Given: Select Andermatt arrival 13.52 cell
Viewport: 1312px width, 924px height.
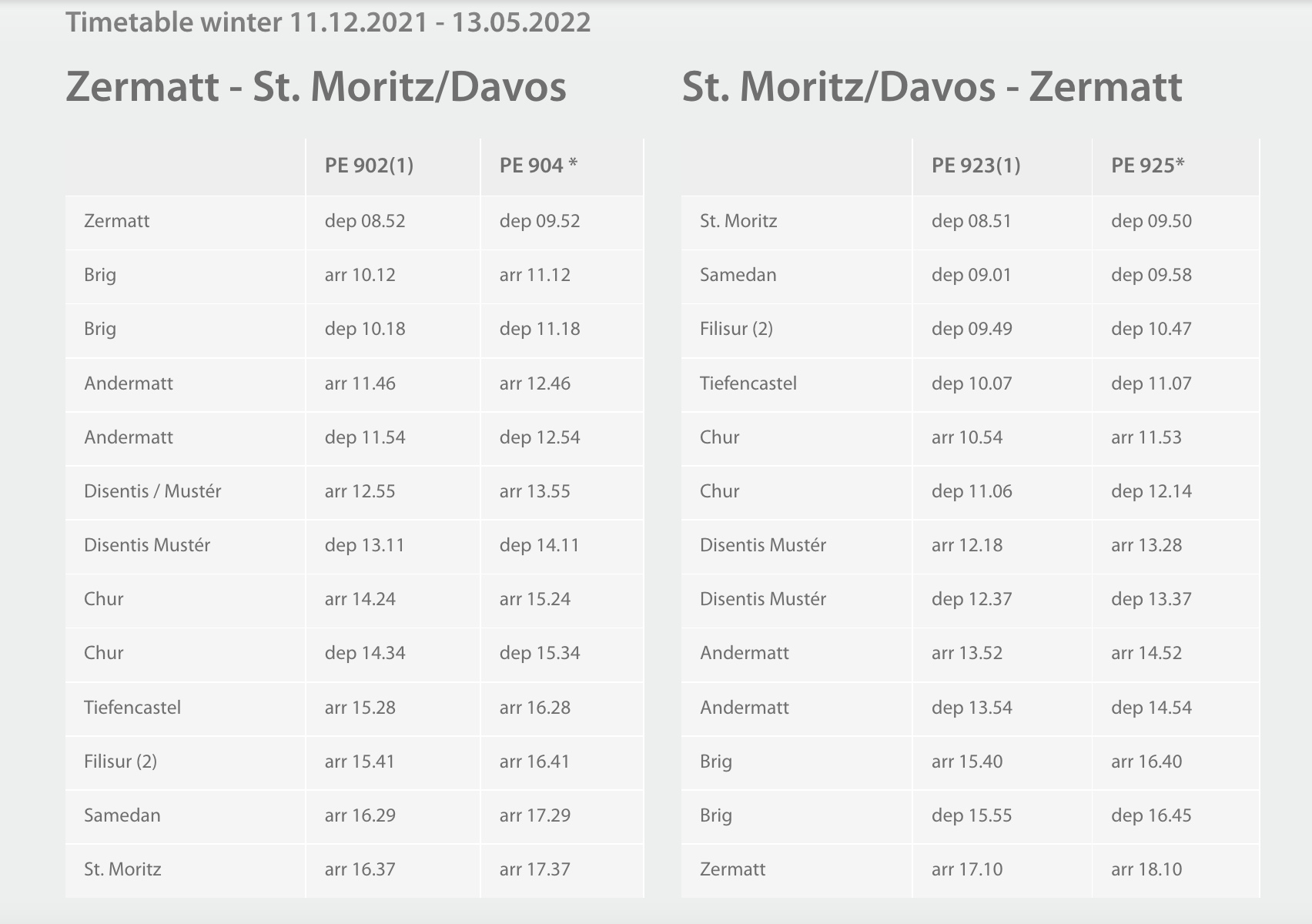Looking at the screenshot, I should pos(1002,653).
